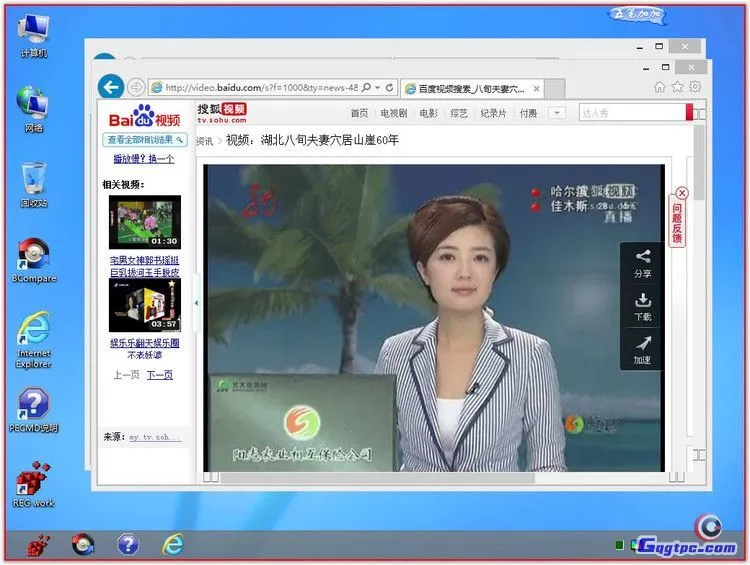Open the browser home icon

pos(660,87)
